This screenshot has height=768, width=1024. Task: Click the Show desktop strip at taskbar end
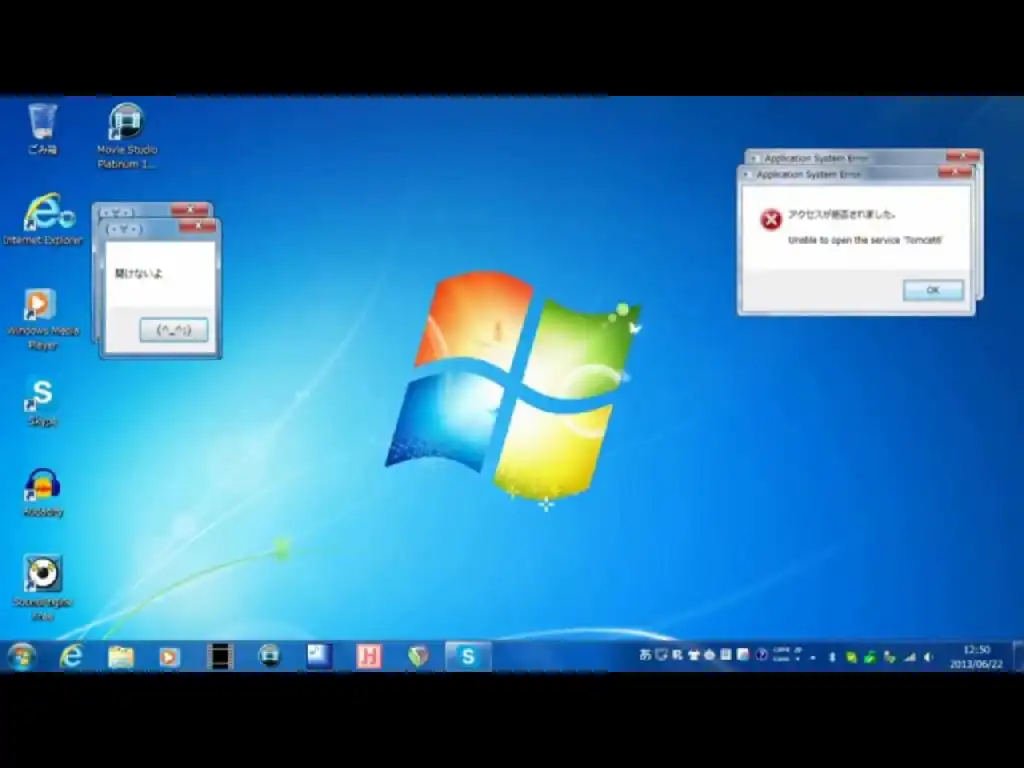click(1018, 656)
